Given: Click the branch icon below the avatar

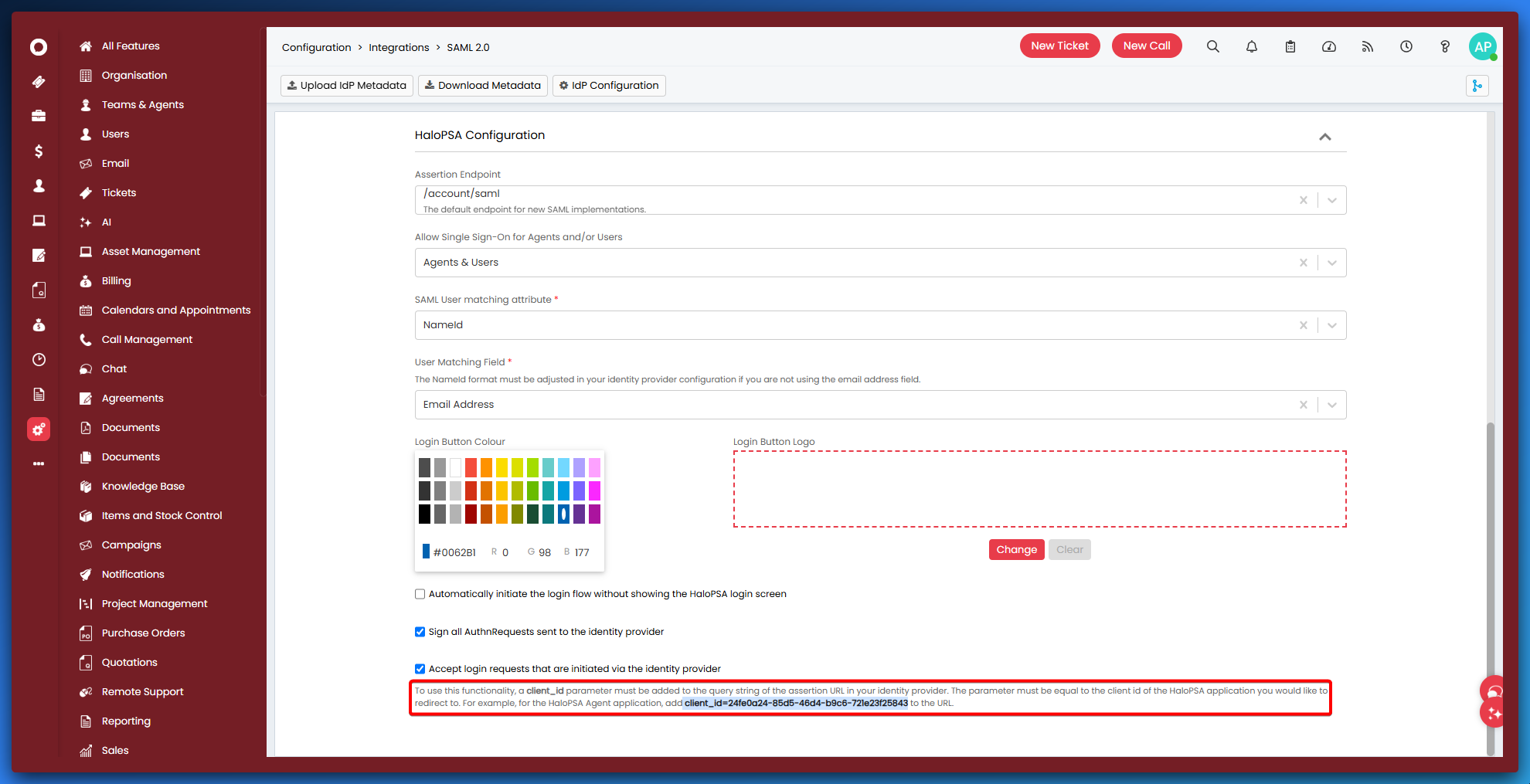Looking at the screenshot, I should pyautogui.click(x=1477, y=86).
